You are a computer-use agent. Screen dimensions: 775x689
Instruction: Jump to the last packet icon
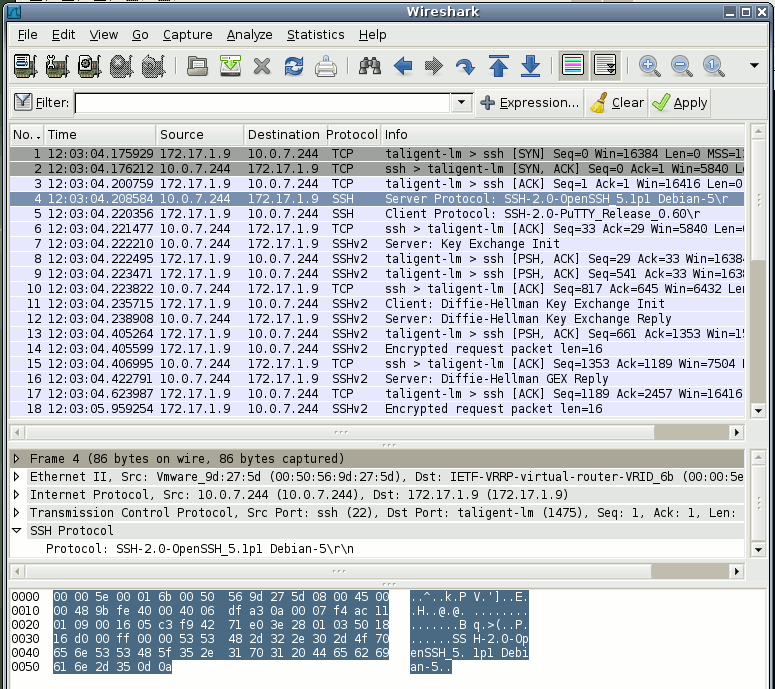pos(530,66)
